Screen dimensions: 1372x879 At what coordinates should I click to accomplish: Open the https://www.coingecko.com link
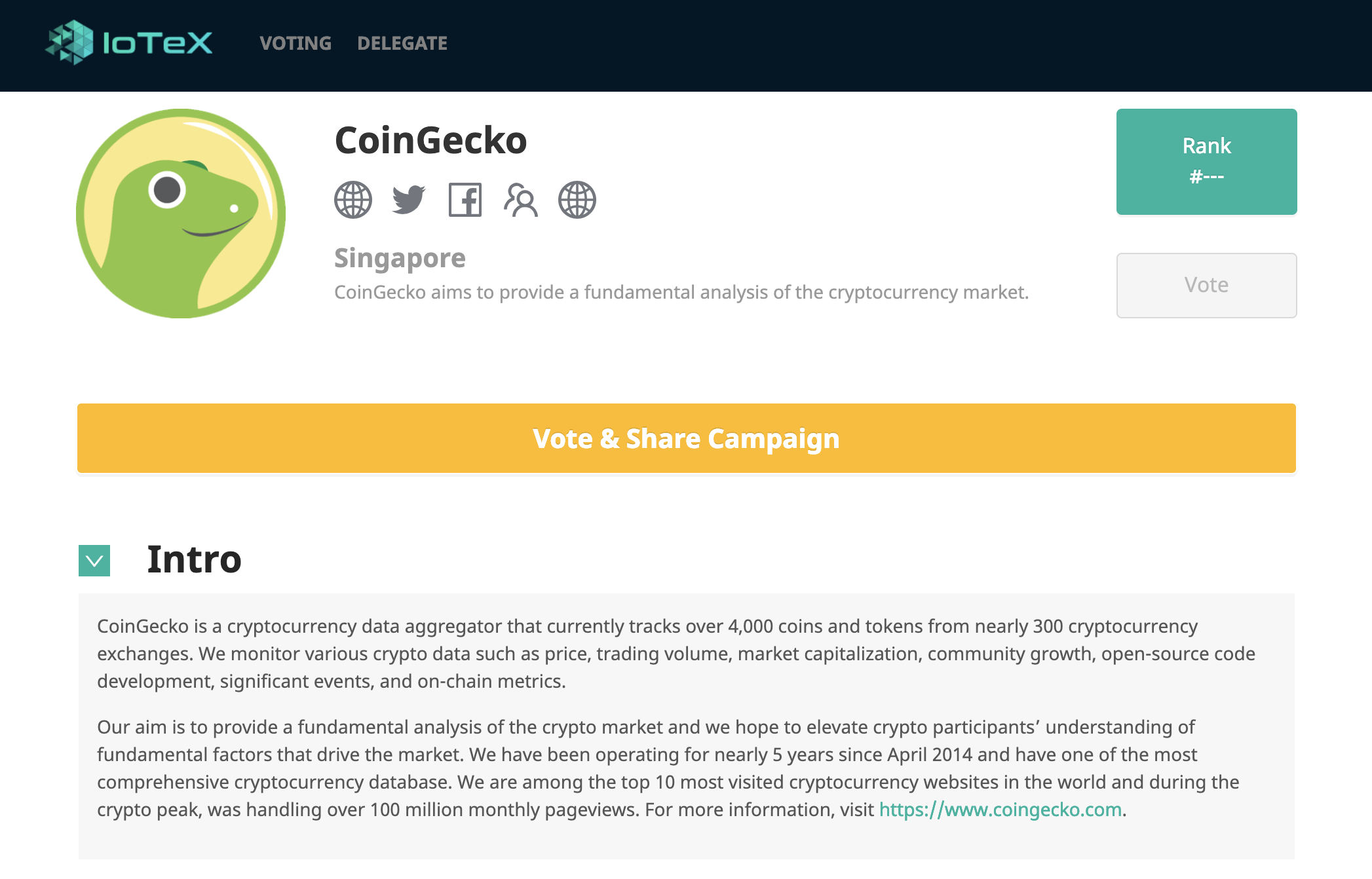(x=1000, y=810)
